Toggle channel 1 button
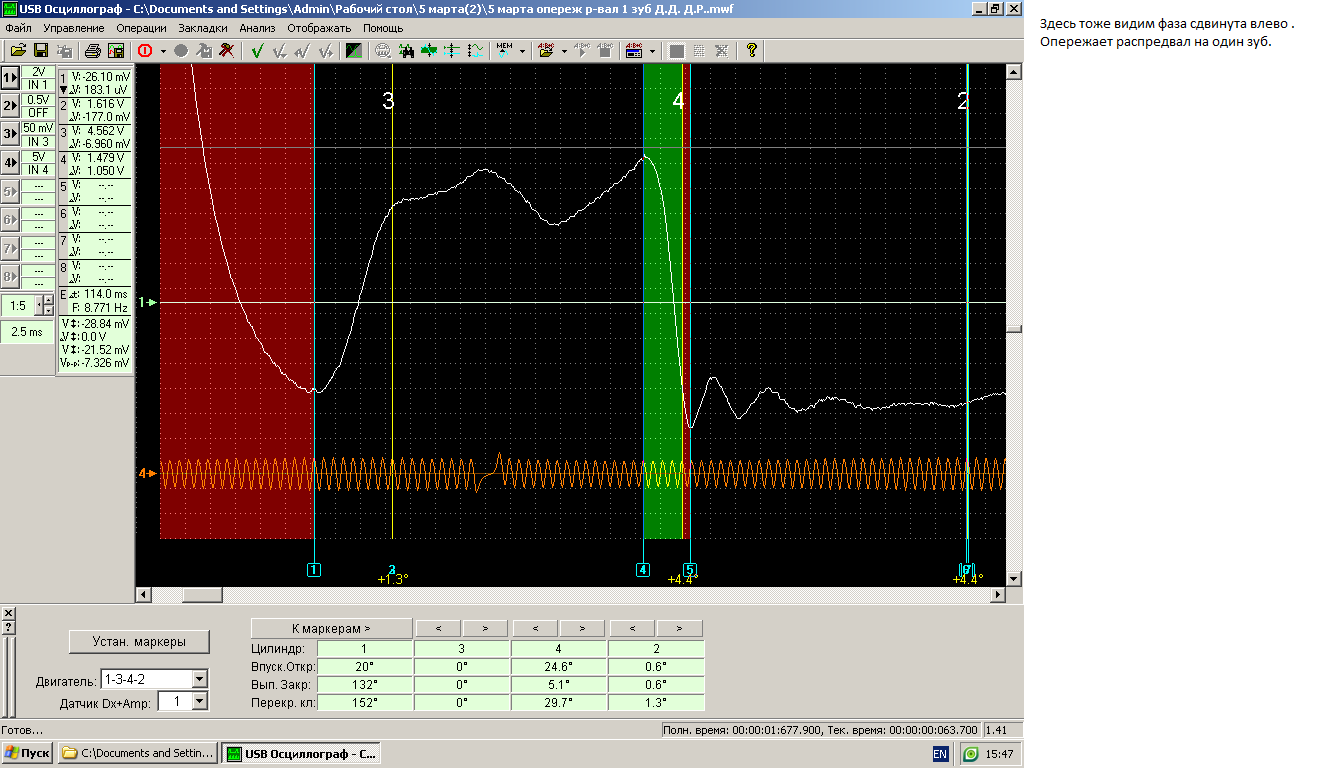 click(x=10, y=77)
